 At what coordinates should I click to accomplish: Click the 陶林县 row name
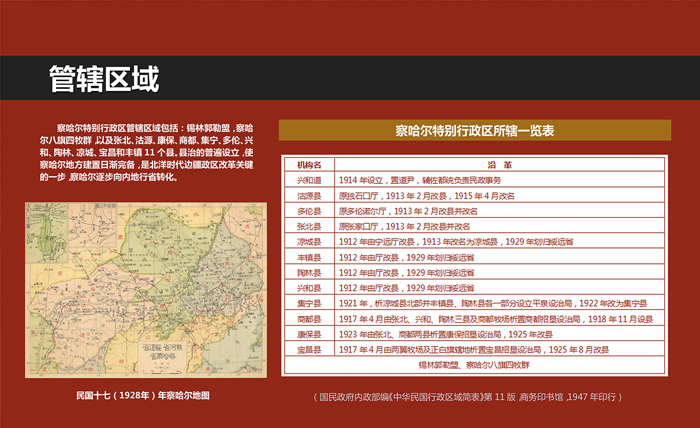(x=309, y=272)
